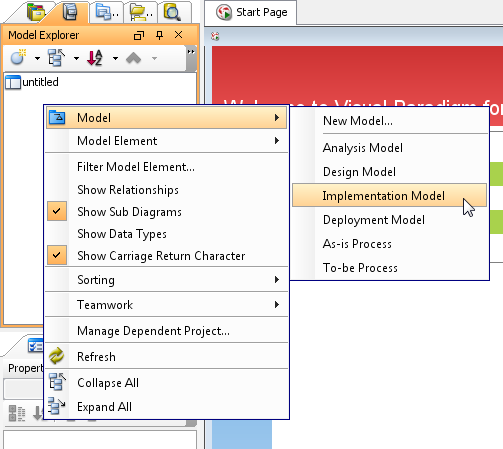Image resolution: width=503 pixels, height=449 pixels.
Task: Click the Model menu entry
Action: point(166,117)
